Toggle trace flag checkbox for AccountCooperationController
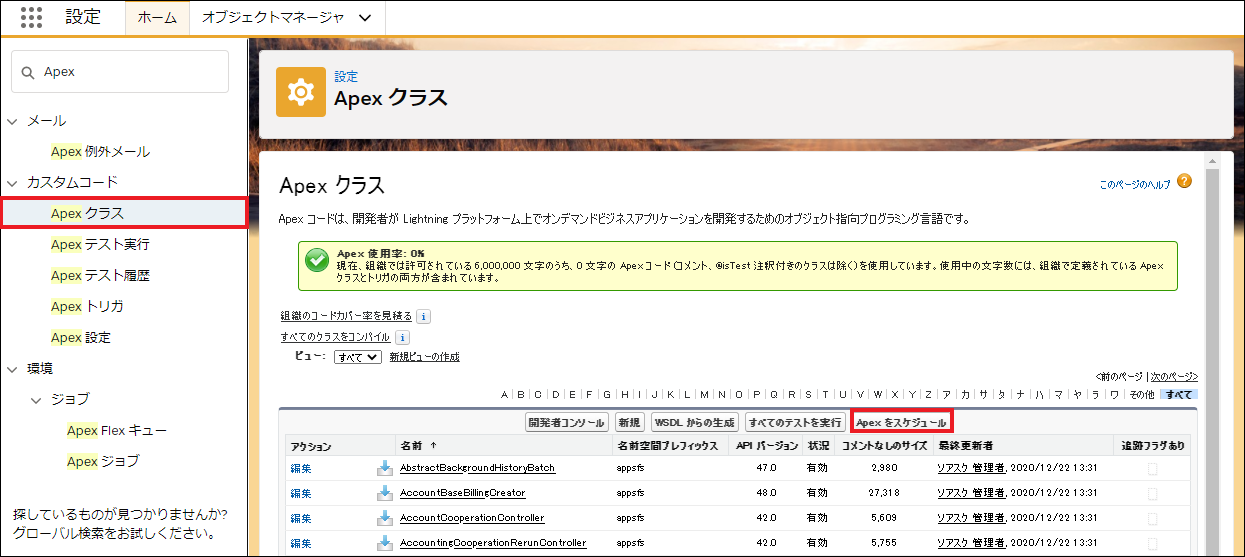Image resolution: width=1245 pixels, height=557 pixels. pyautogui.click(x=1153, y=518)
